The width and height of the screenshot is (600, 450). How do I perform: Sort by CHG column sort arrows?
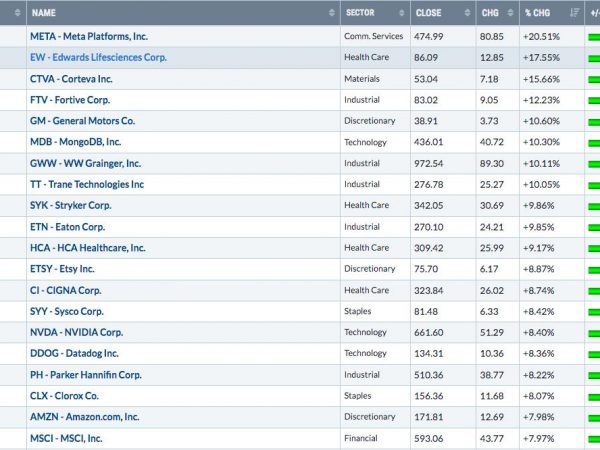coord(510,13)
